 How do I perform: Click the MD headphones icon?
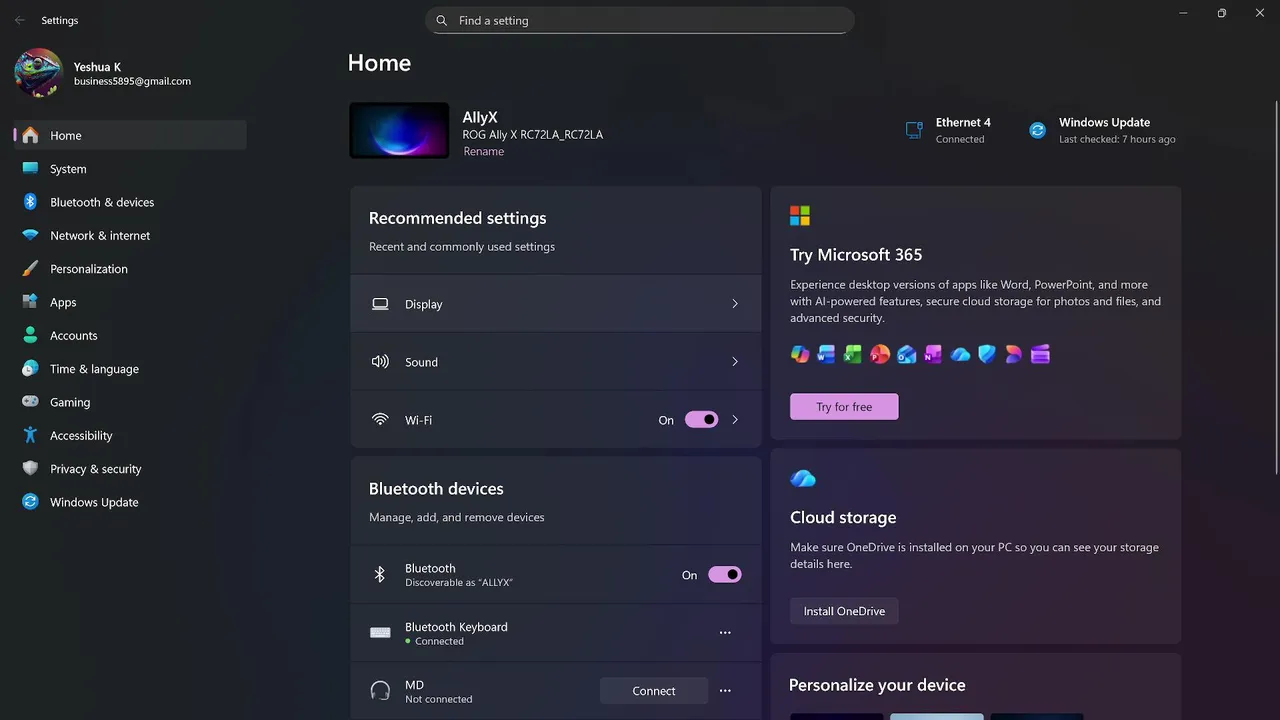380,691
